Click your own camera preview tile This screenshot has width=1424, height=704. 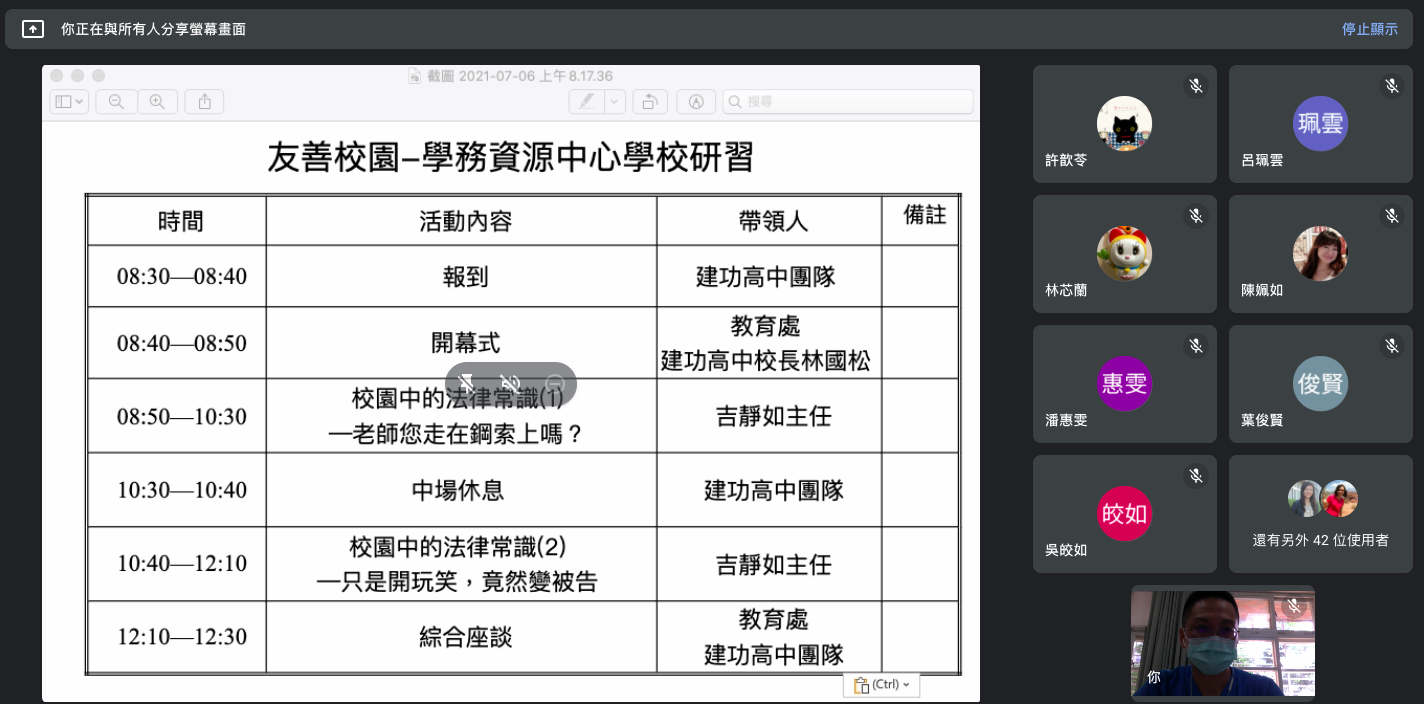[x=1222, y=641]
